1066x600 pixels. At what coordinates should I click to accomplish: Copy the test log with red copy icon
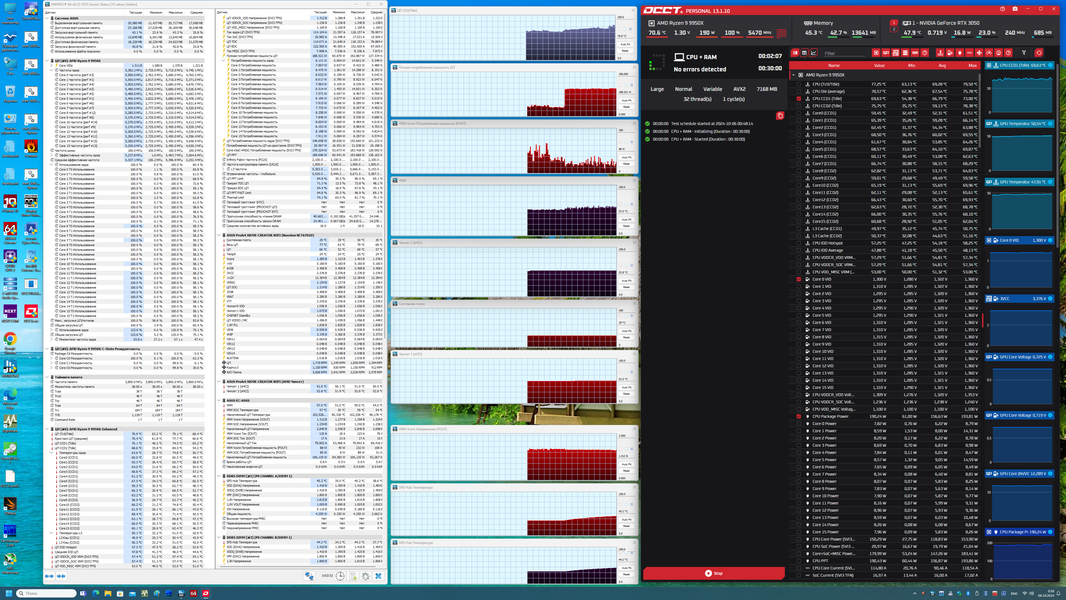[x=780, y=116]
